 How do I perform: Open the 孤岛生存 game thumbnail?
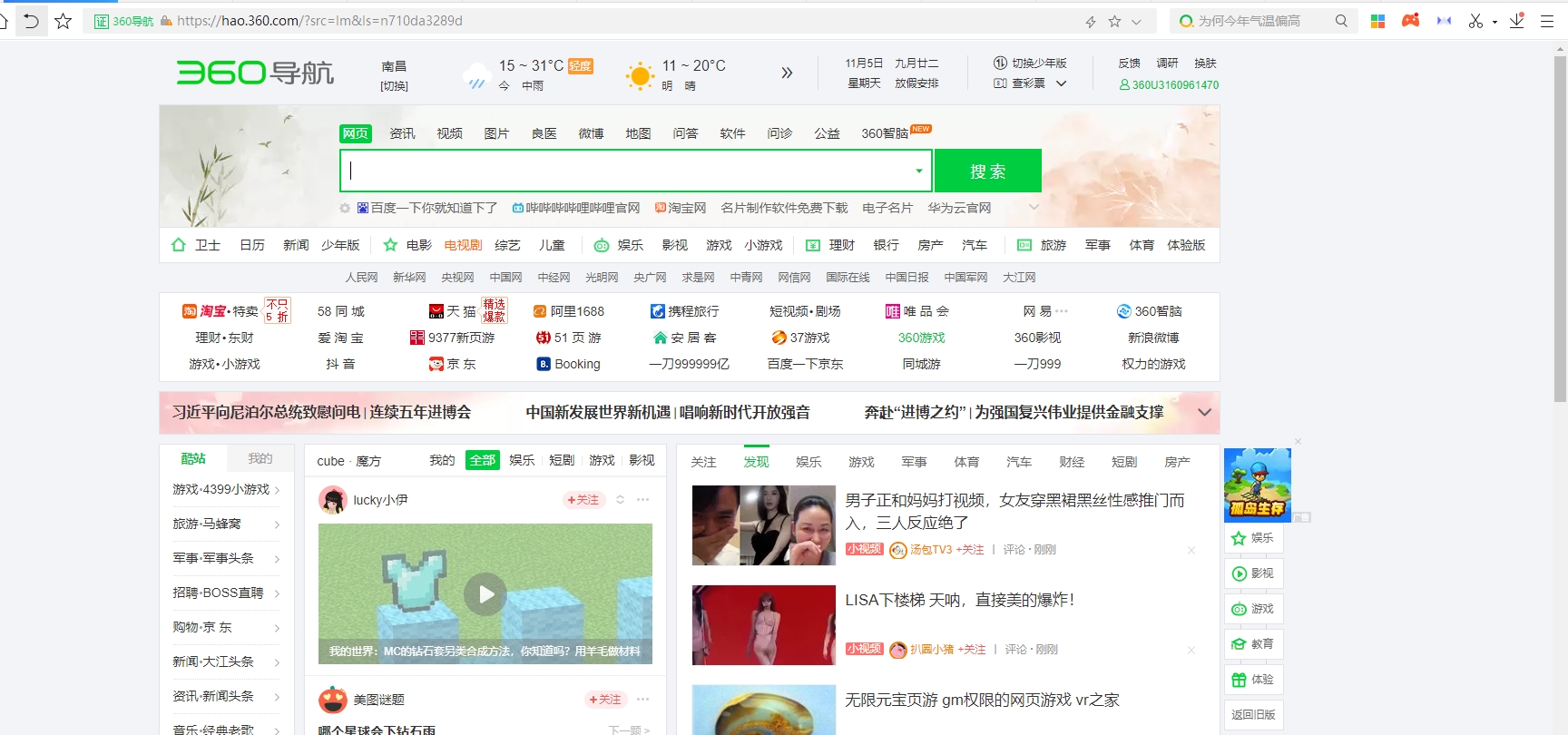point(1257,485)
